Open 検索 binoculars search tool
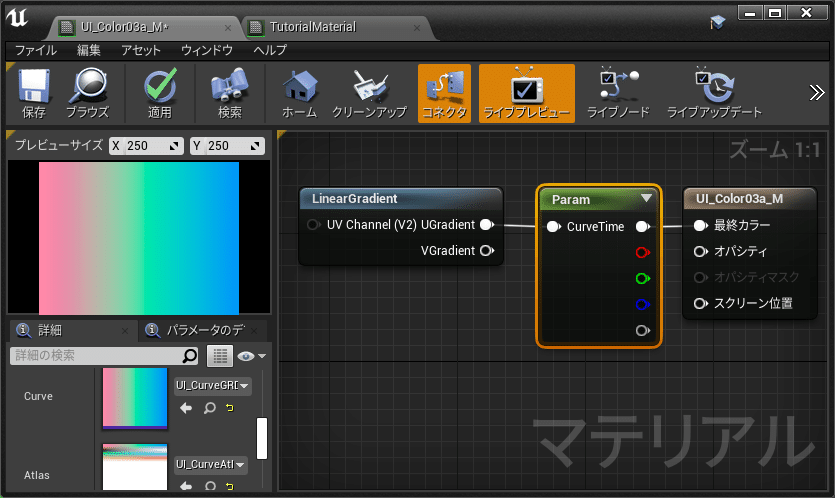Viewport: 835px width, 498px height. 230,93
